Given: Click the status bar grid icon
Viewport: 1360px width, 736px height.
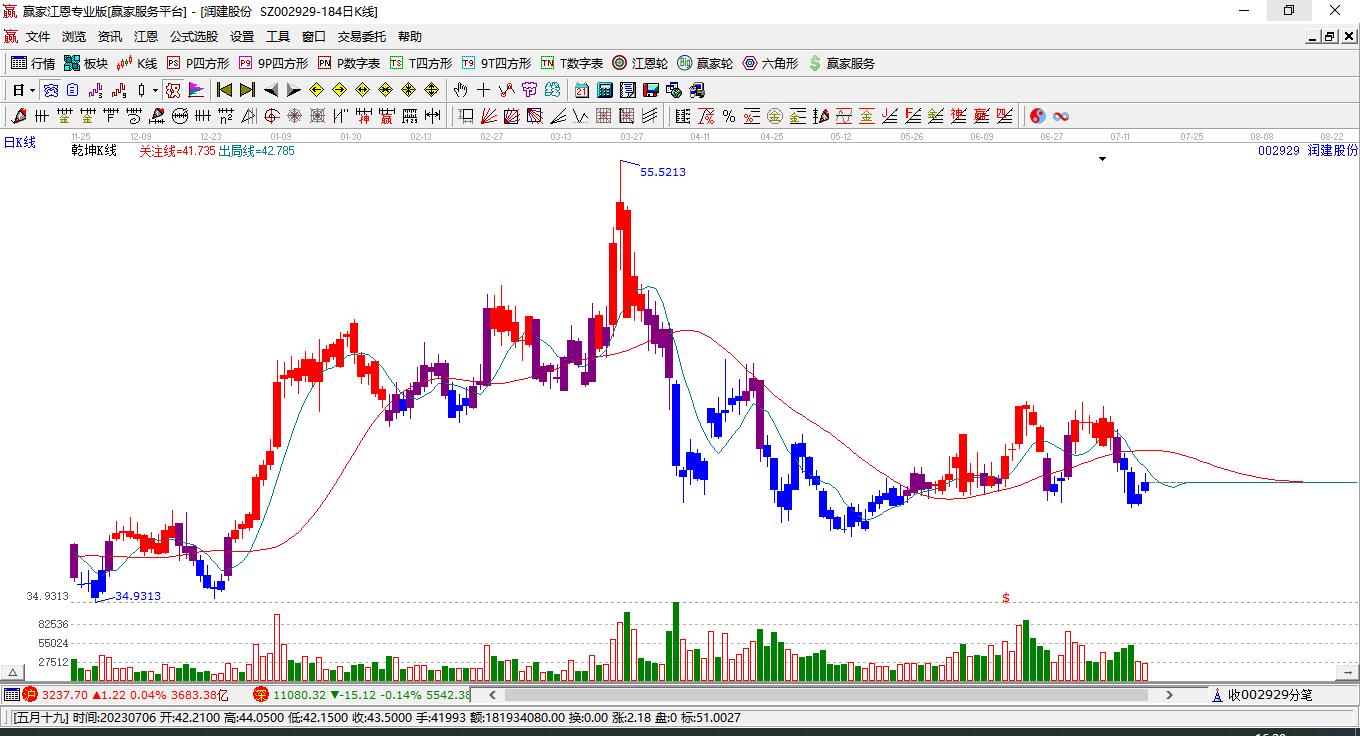Looking at the screenshot, I should click(x=11, y=694).
